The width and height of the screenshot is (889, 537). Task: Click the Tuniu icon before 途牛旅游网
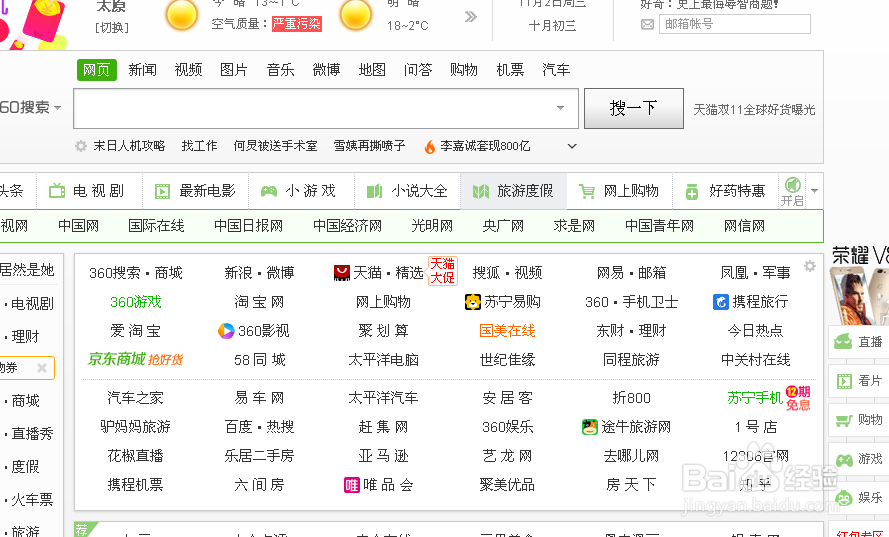tap(590, 426)
